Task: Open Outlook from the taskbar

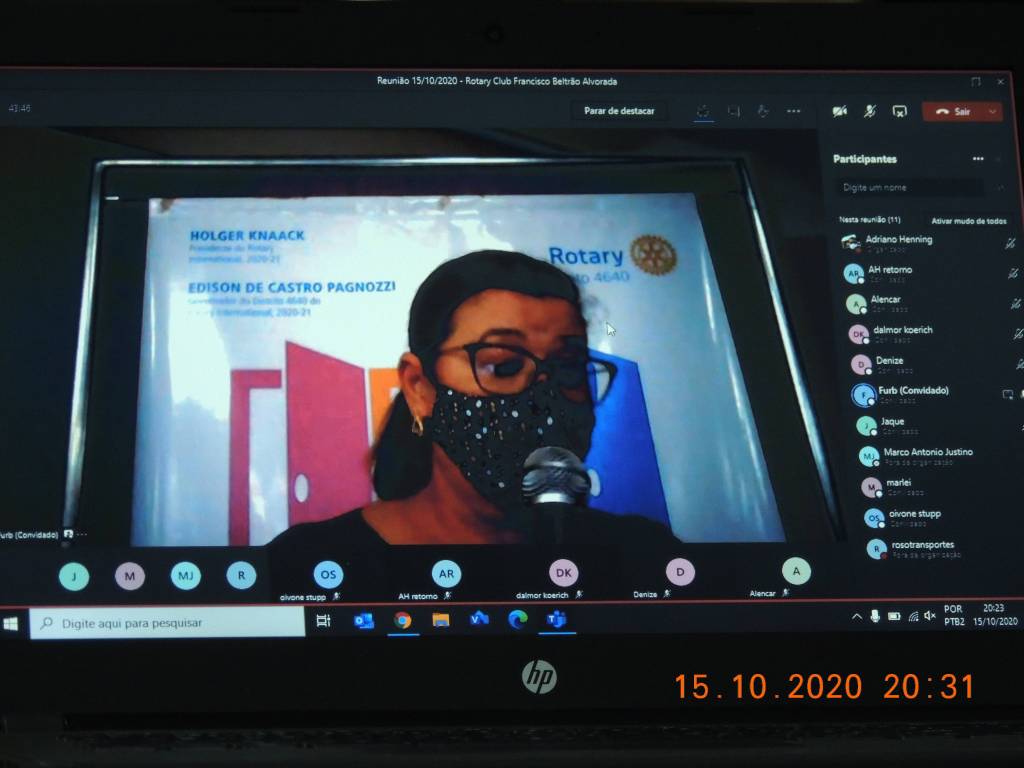Action: pos(364,620)
